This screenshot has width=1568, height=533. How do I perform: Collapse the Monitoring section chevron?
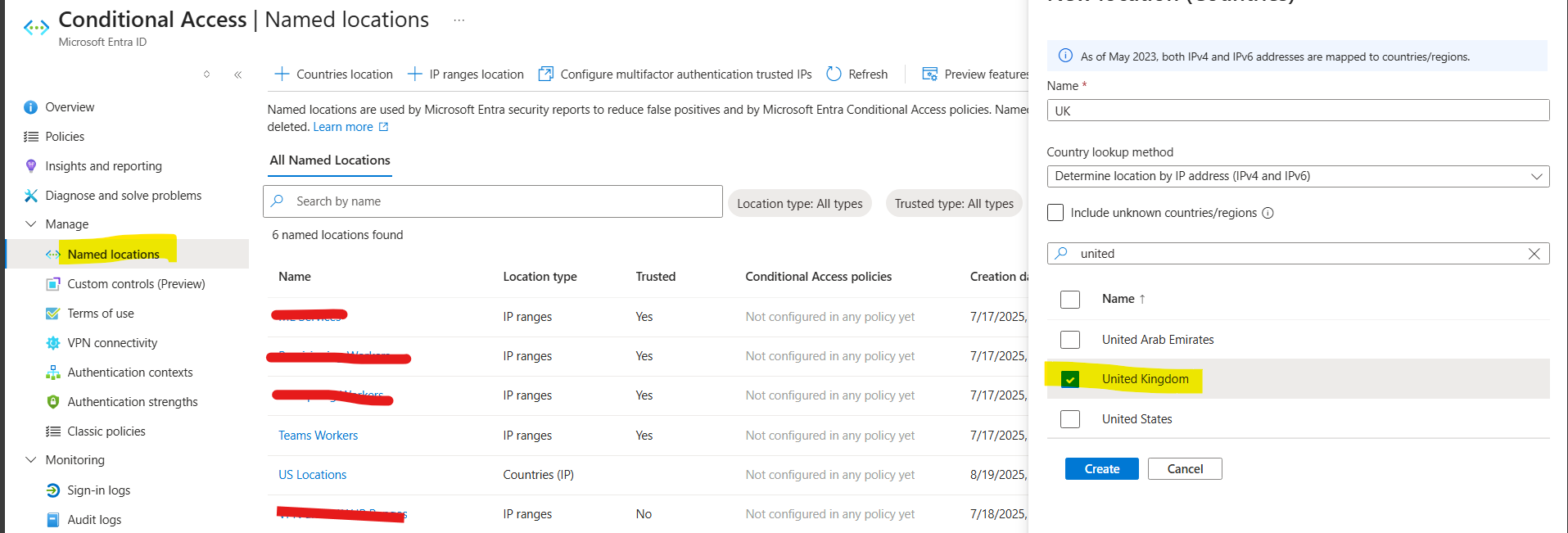(31, 460)
